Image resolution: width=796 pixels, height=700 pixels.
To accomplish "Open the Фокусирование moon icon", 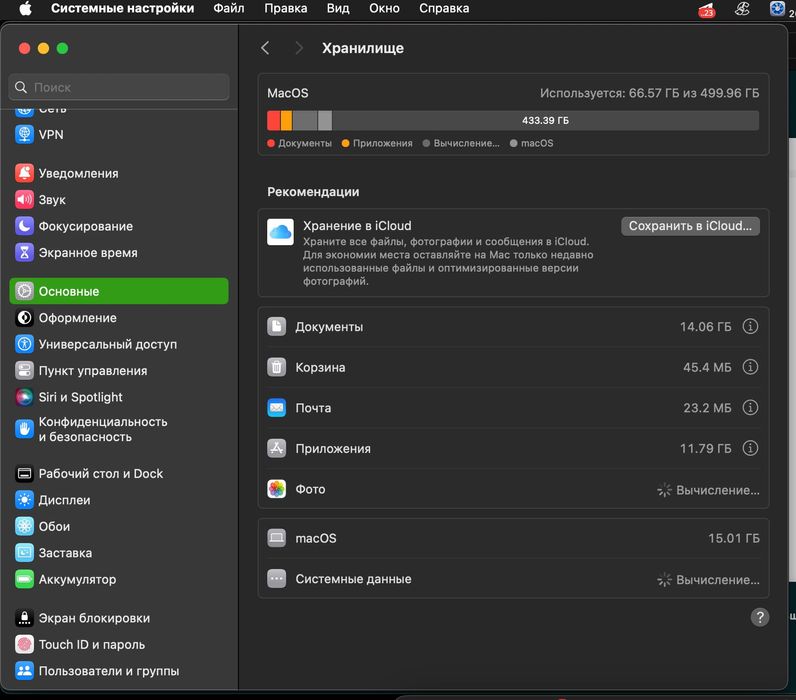I will coord(24,226).
